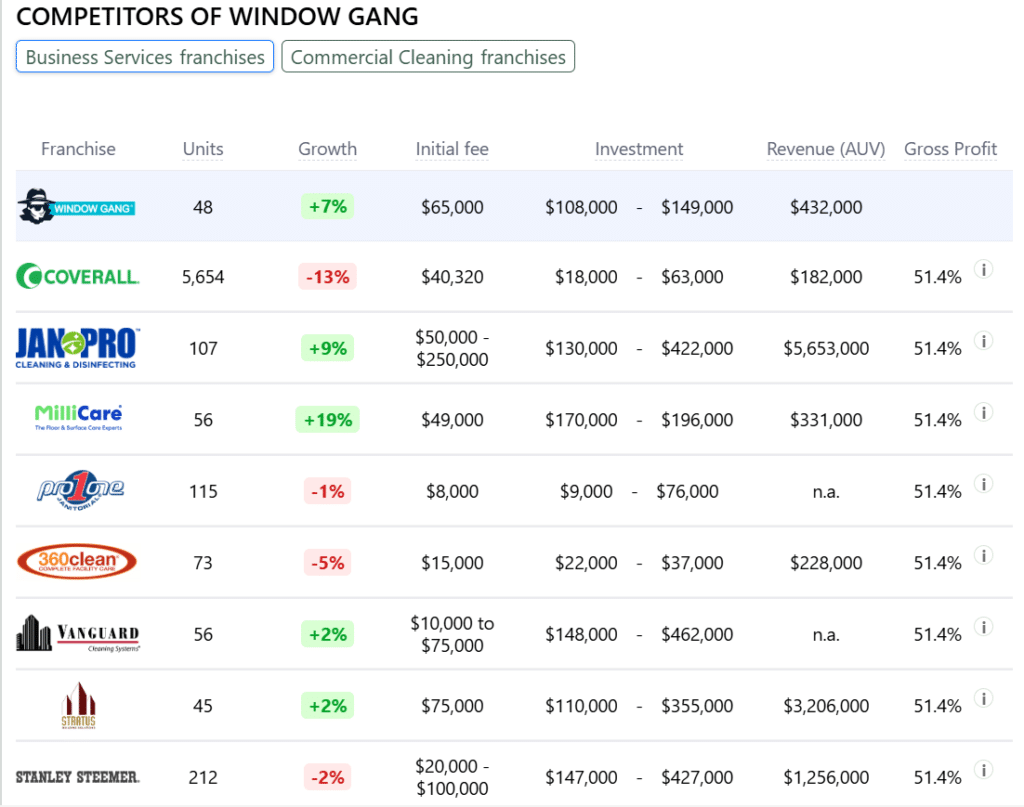Click the info icon in Stanley Steemer row
This screenshot has height=807, width=1024.
[984, 770]
